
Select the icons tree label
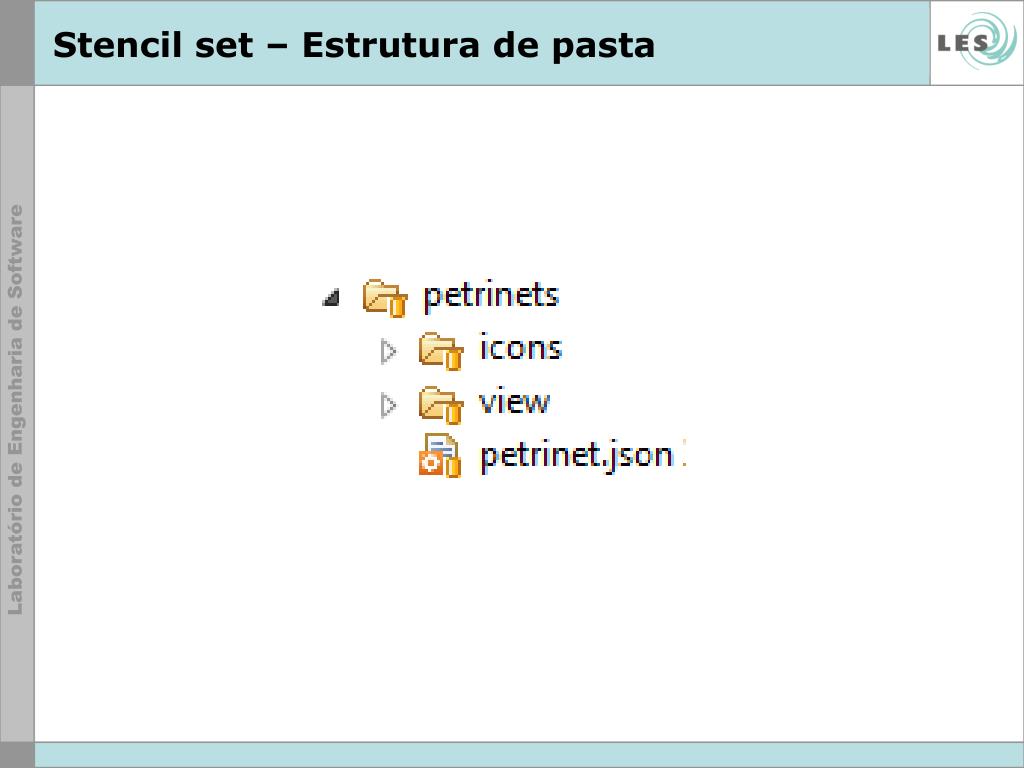click(520, 347)
